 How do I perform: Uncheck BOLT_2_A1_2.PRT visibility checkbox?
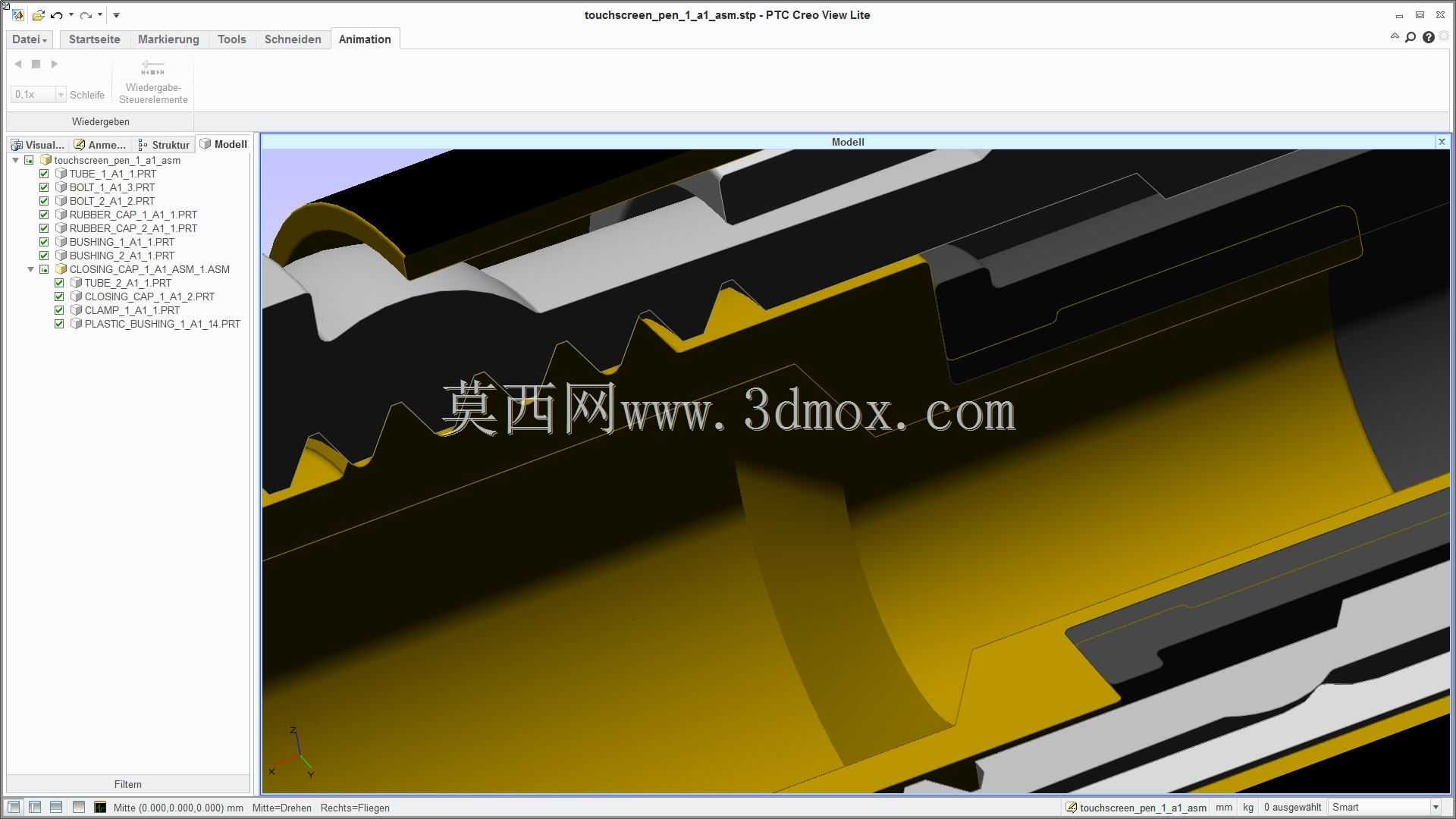pos(44,201)
